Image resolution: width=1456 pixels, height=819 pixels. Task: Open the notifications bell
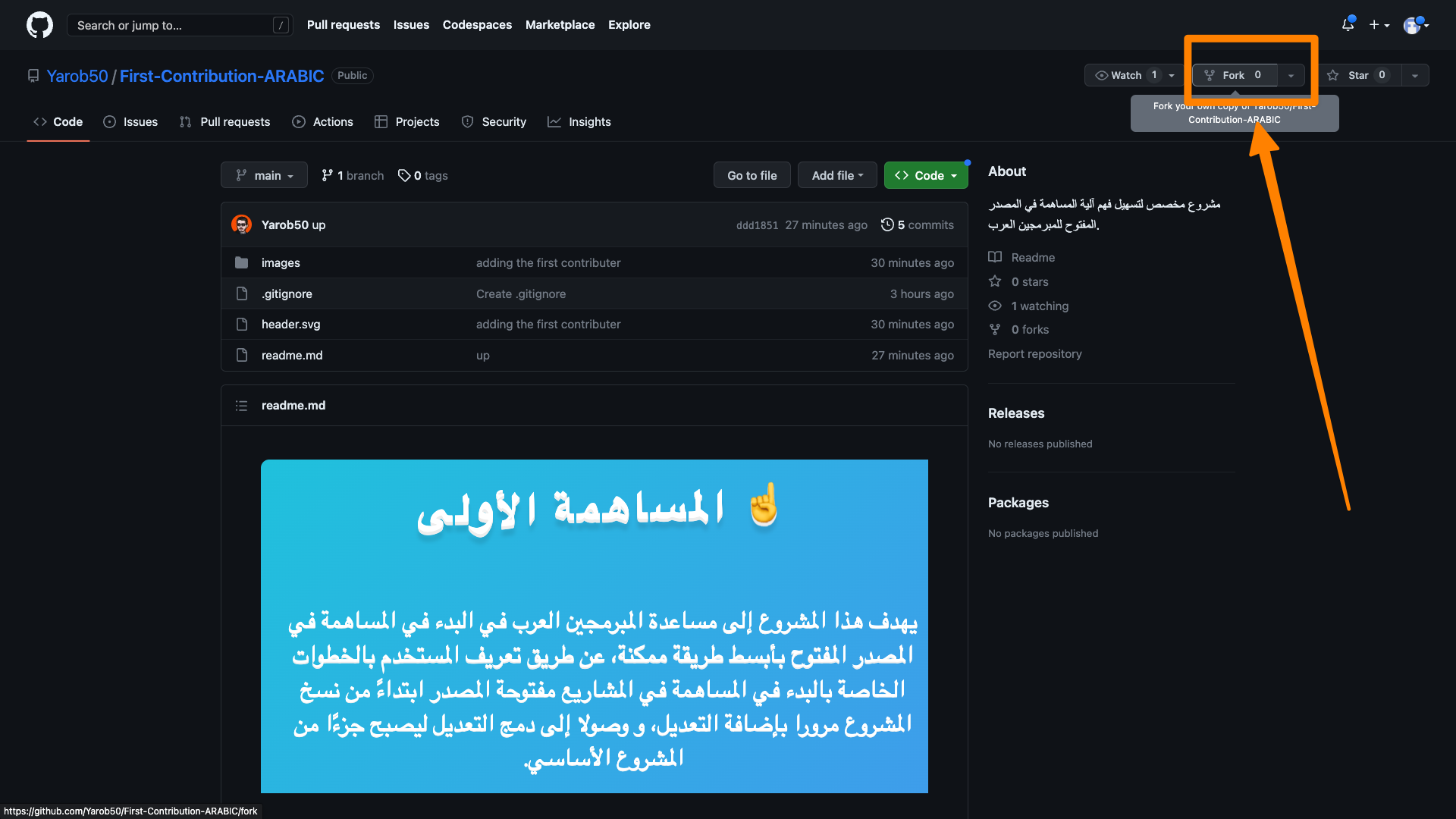click(x=1348, y=25)
